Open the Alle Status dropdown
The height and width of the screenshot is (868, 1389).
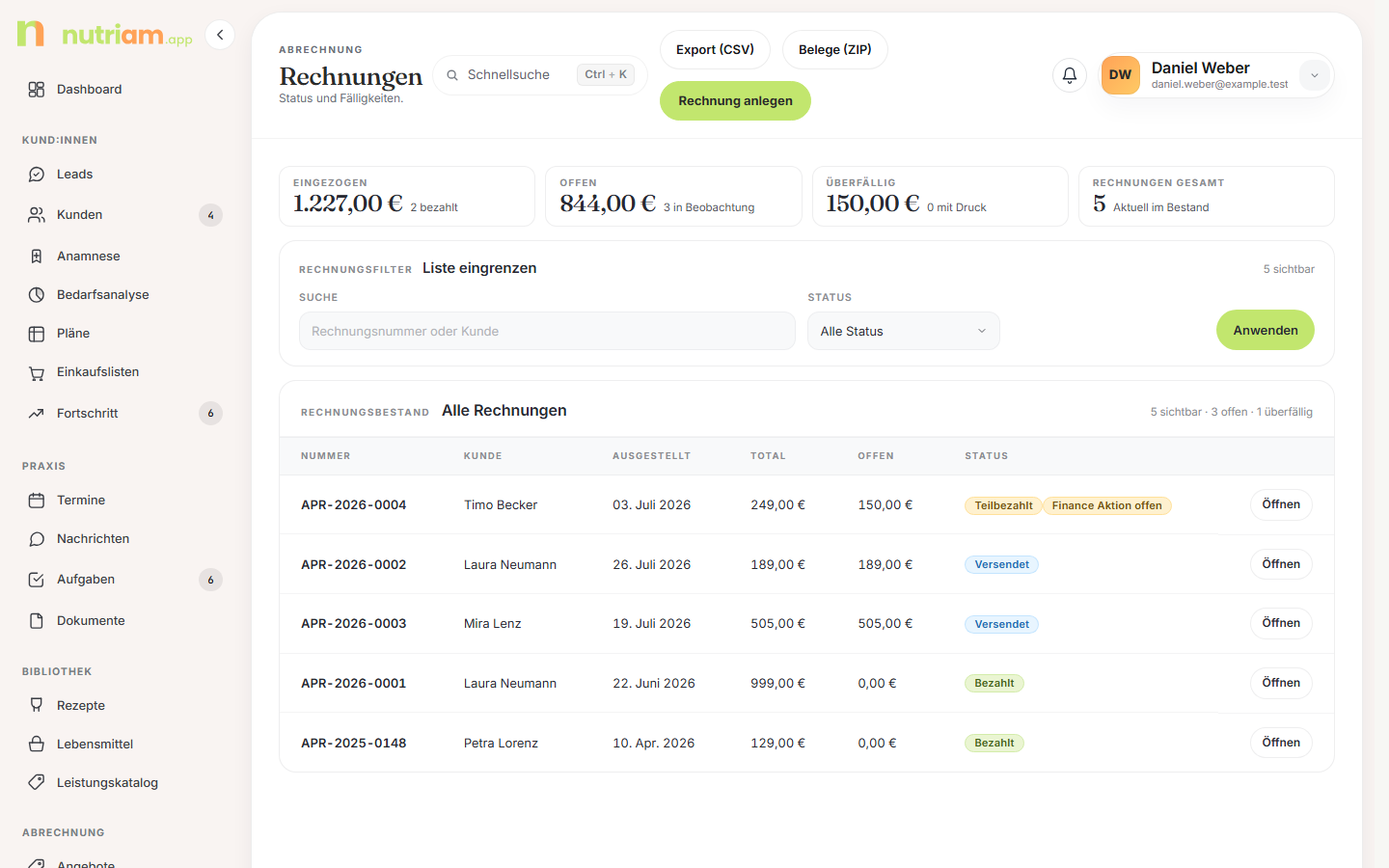point(904,331)
